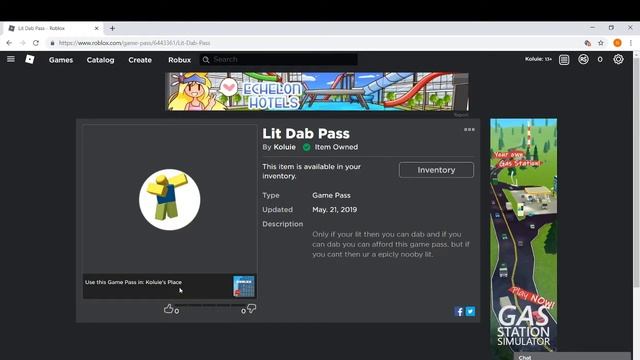Click the Robux balance number 0
Screen dimensions: 640x360
pyautogui.click(x=600, y=60)
